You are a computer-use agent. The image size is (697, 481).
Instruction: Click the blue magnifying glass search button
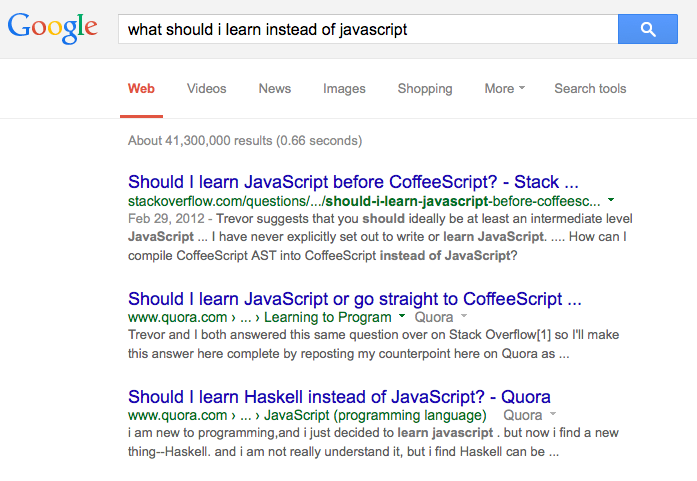tap(648, 29)
